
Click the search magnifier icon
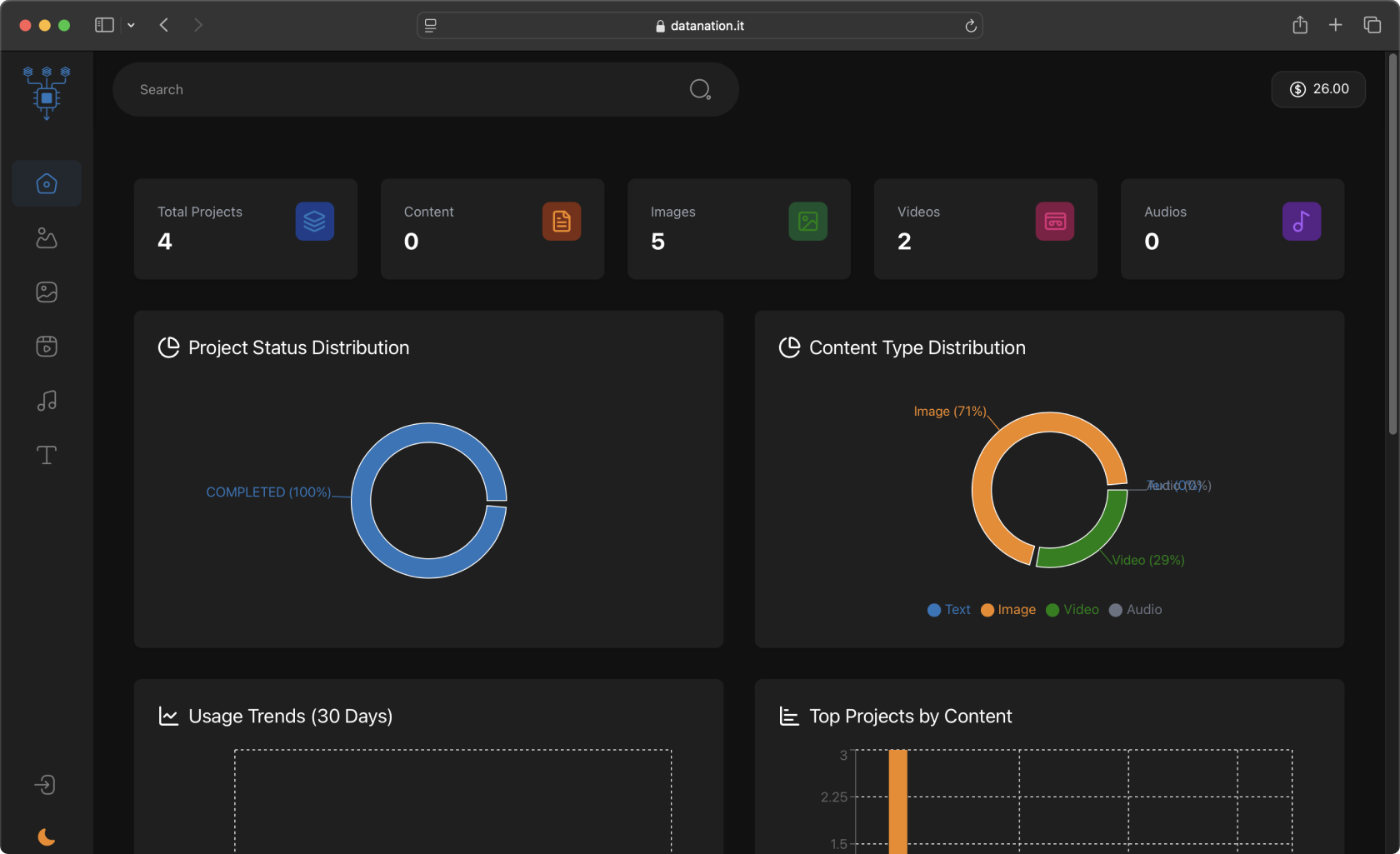tap(700, 89)
